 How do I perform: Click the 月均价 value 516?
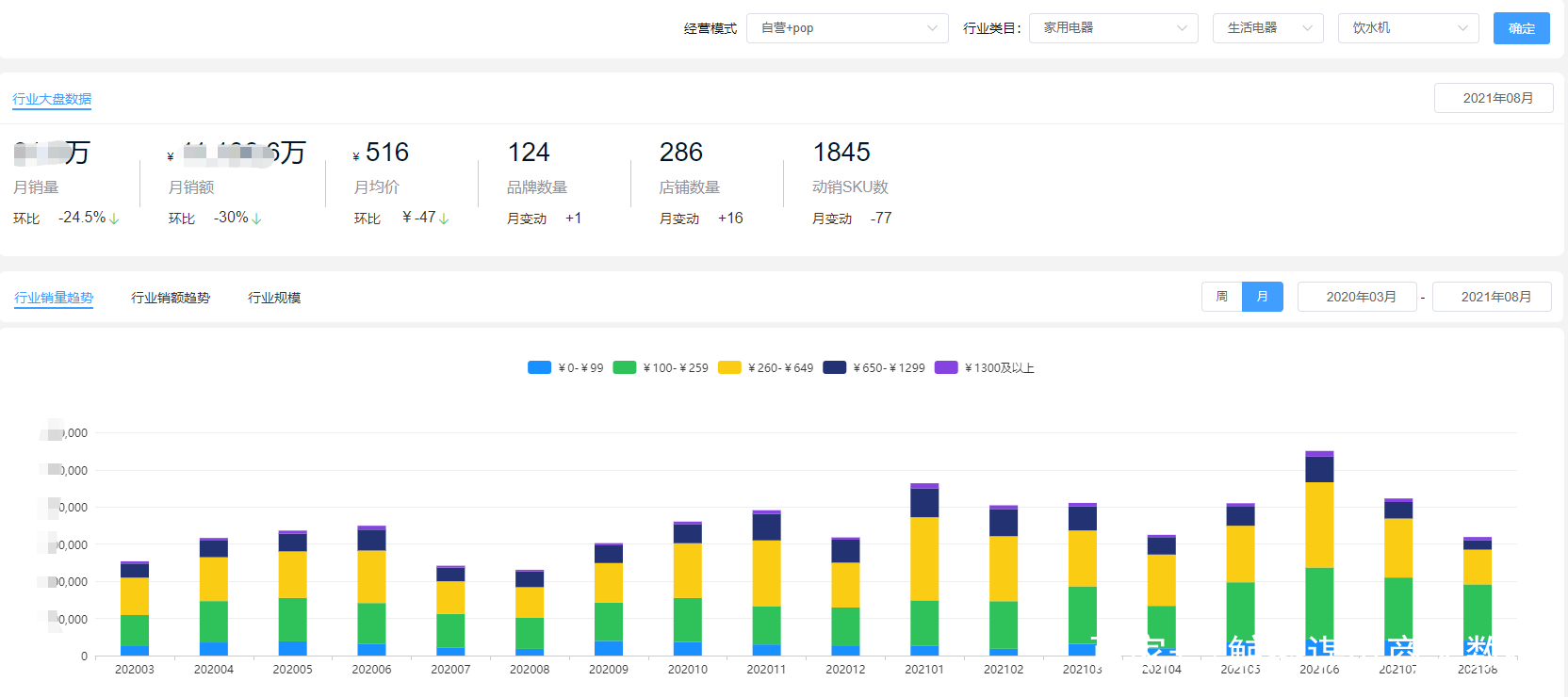click(x=386, y=152)
